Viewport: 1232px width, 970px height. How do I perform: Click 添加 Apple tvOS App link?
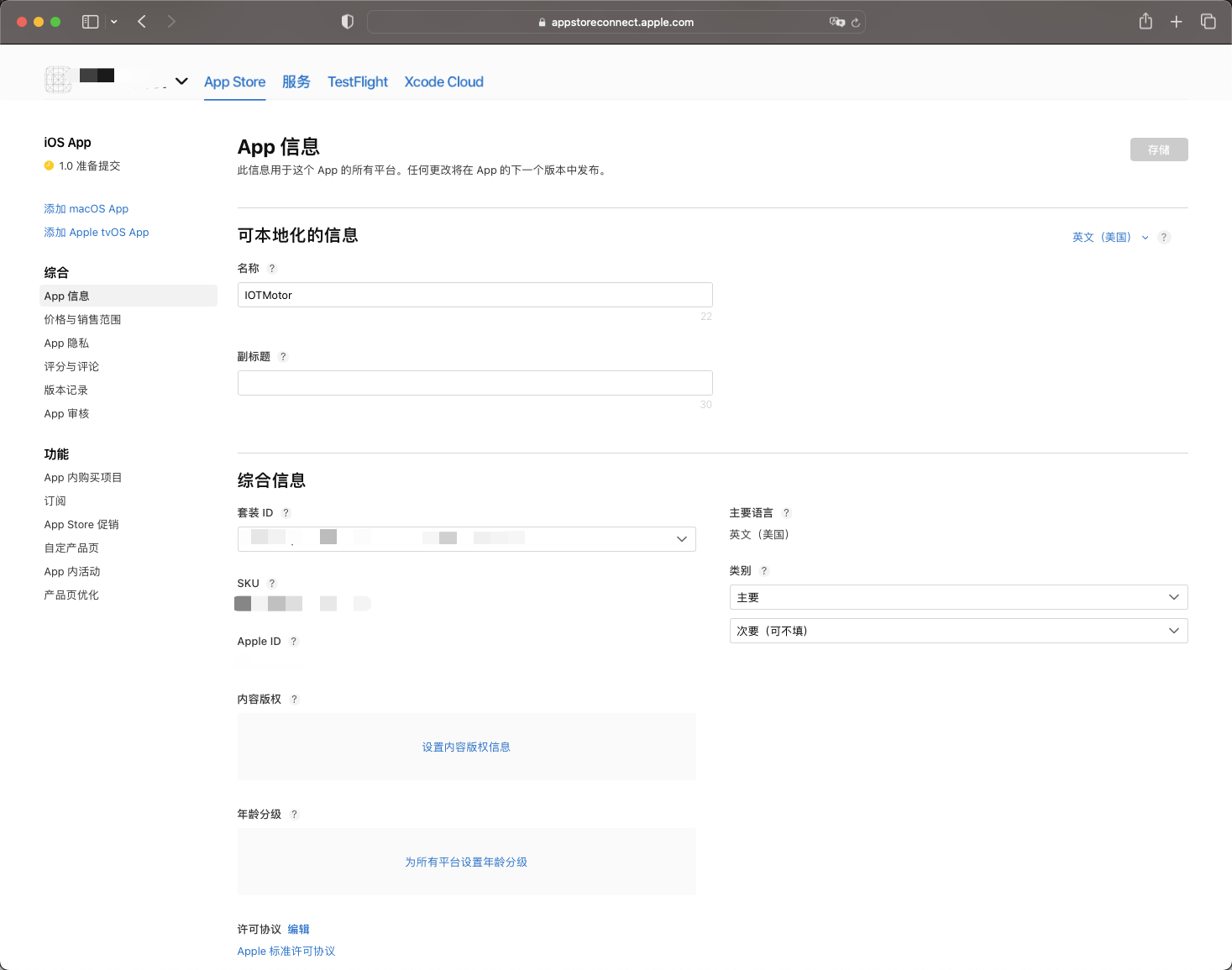[x=97, y=233]
